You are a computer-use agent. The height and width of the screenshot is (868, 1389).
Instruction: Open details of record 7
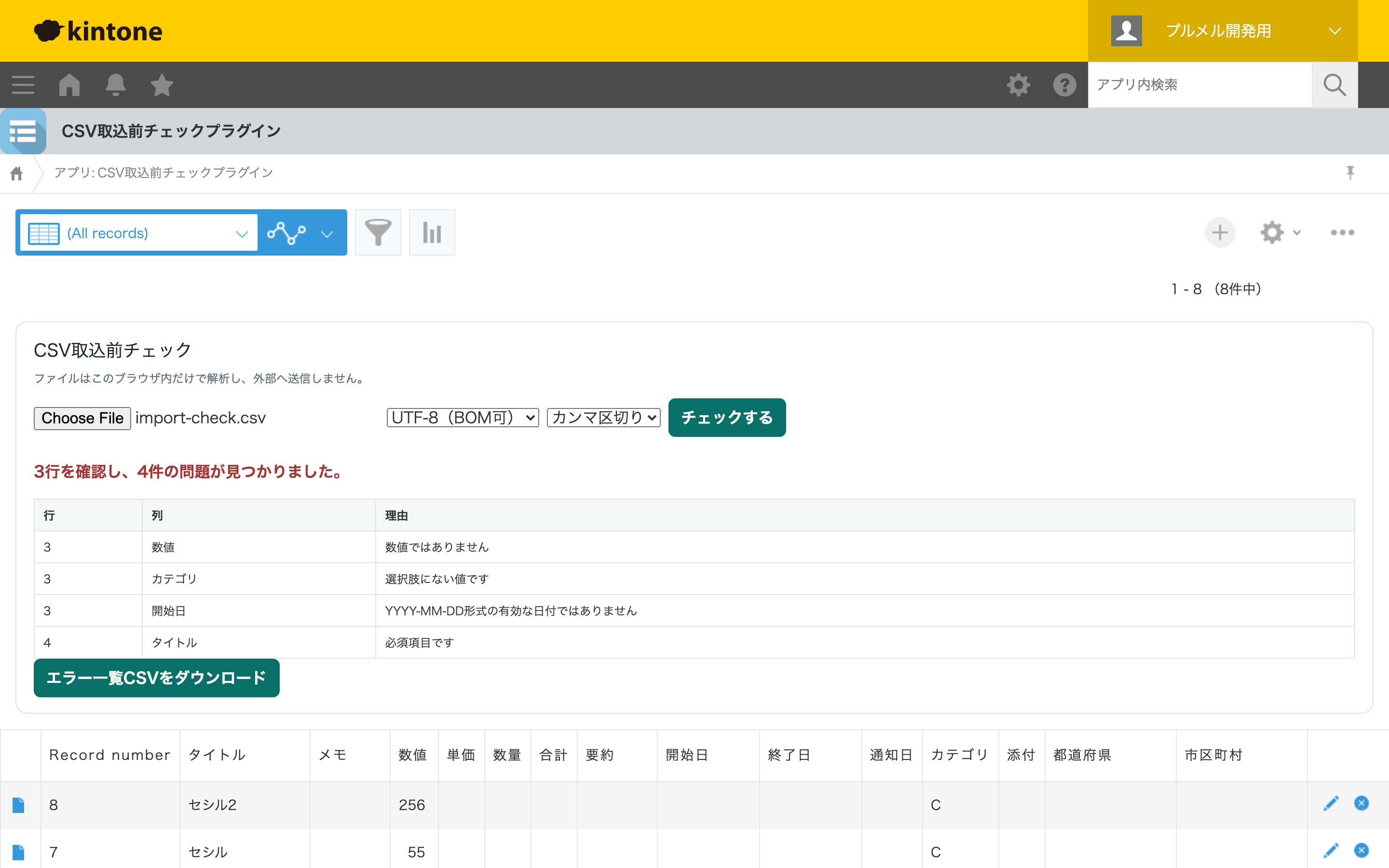click(x=18, y=852)
